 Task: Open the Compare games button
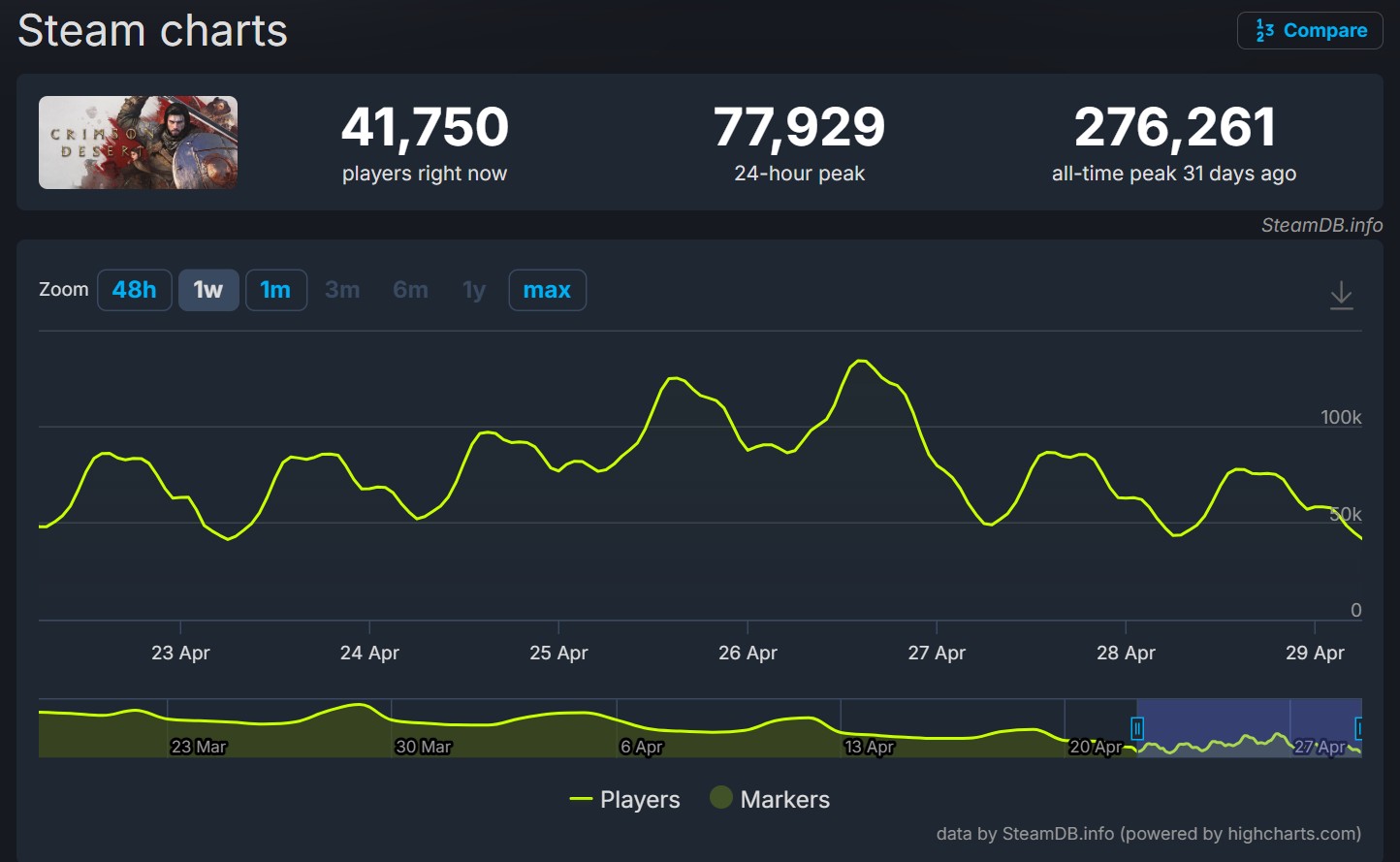pyautogui.click(x=1310, y=30)
